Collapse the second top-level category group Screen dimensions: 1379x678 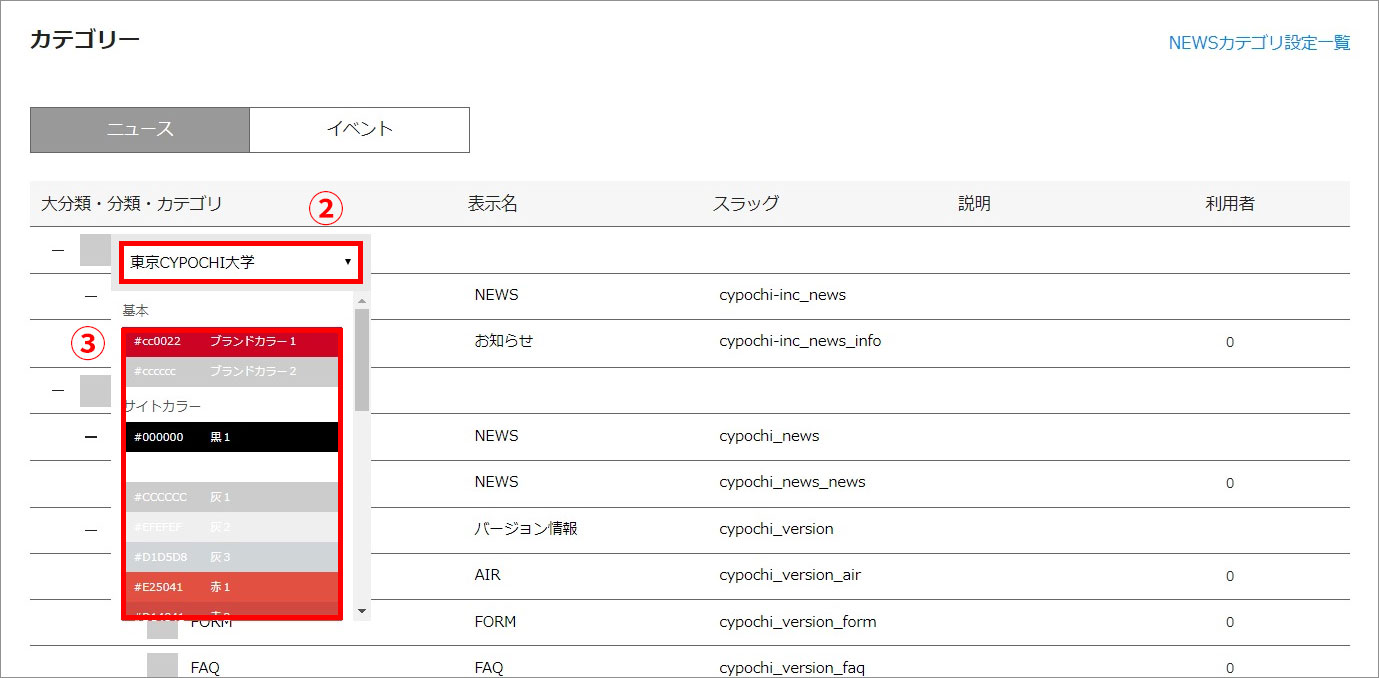coord(57,390)
